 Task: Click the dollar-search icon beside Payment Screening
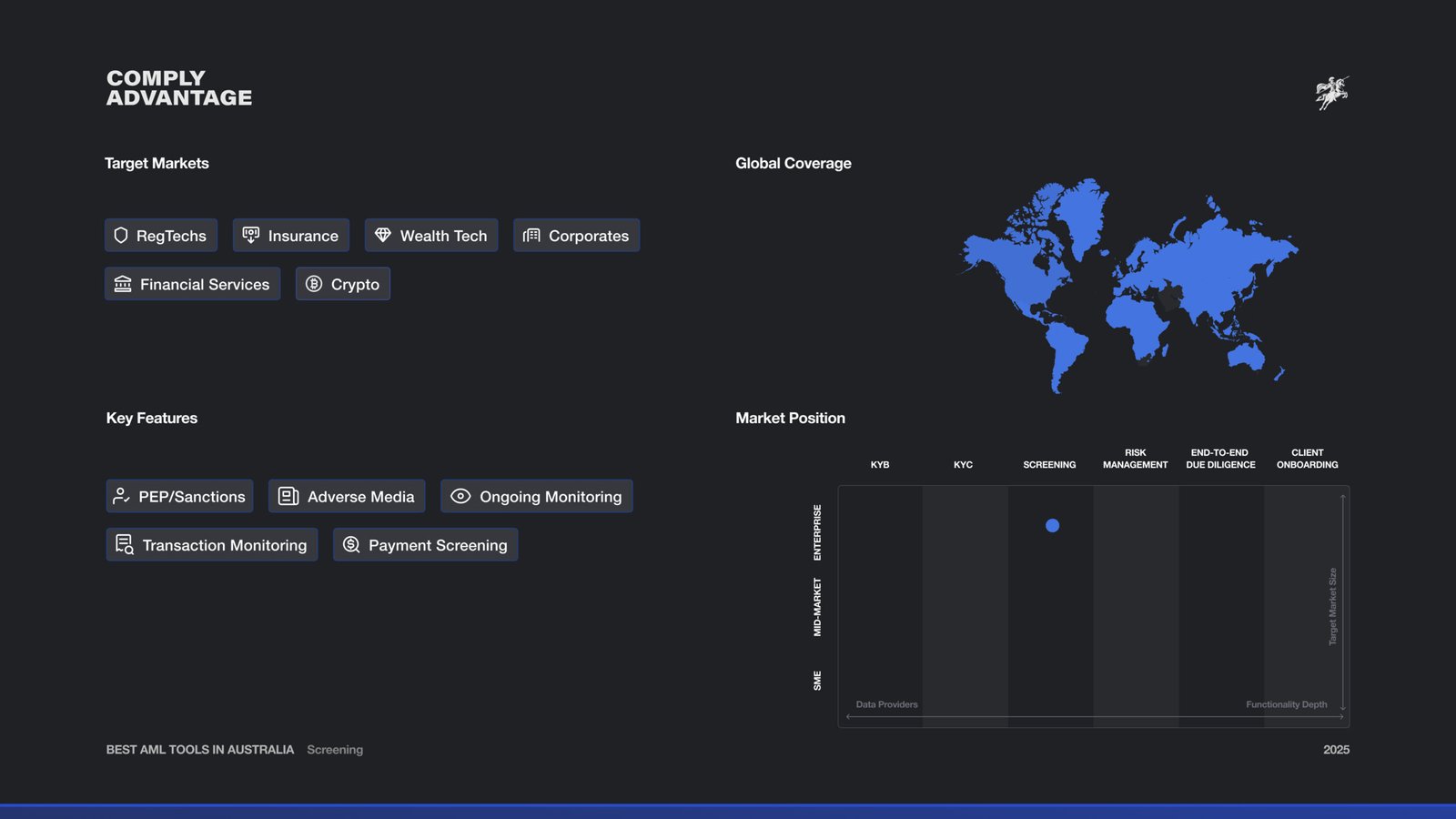(351, 544)
